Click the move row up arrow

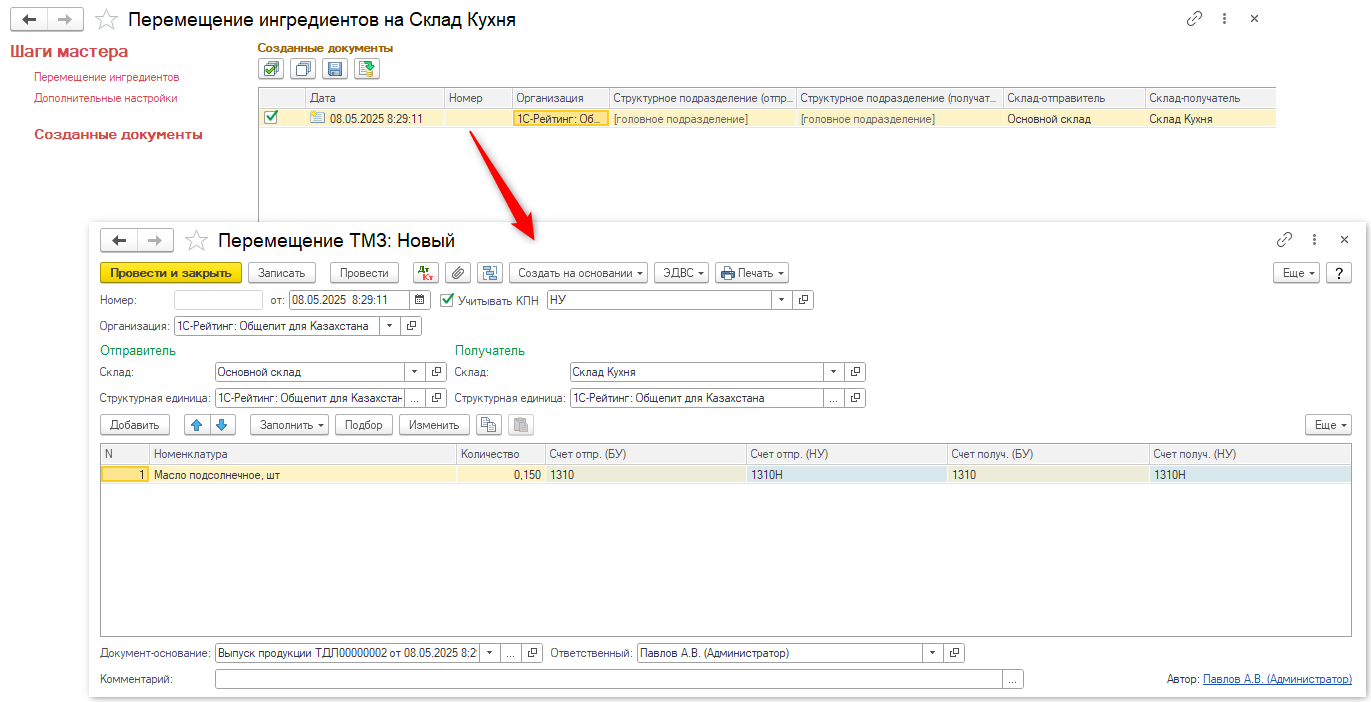[x=197, y=425]
